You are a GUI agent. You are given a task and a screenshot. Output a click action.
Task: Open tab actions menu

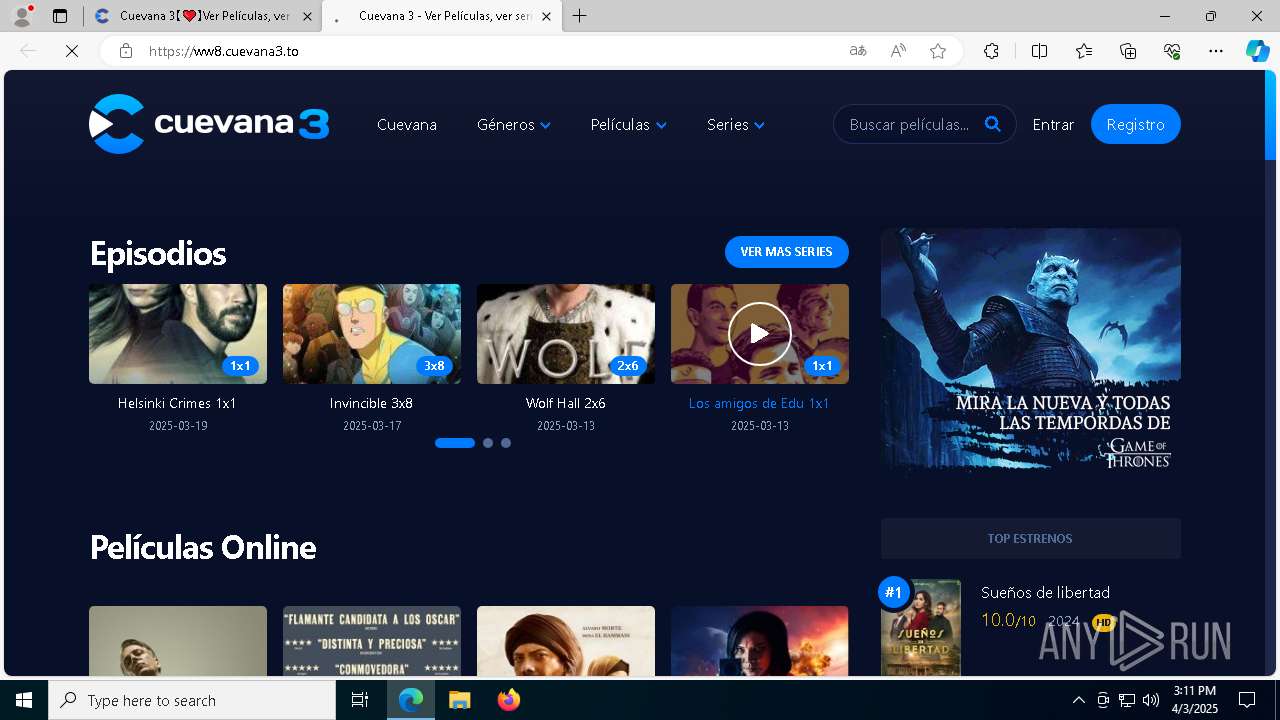pos(60,16)
